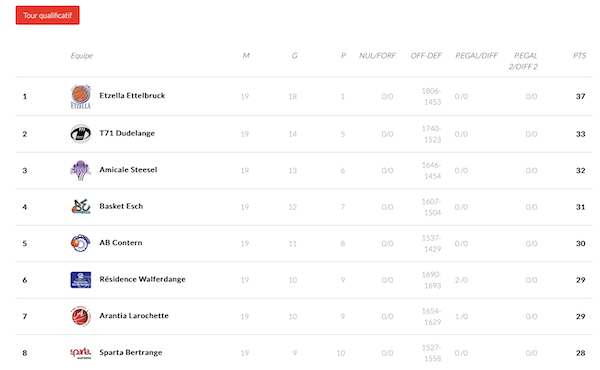
Task: Click the Amicale Steesel purple logo
Action: coord(81,170)
